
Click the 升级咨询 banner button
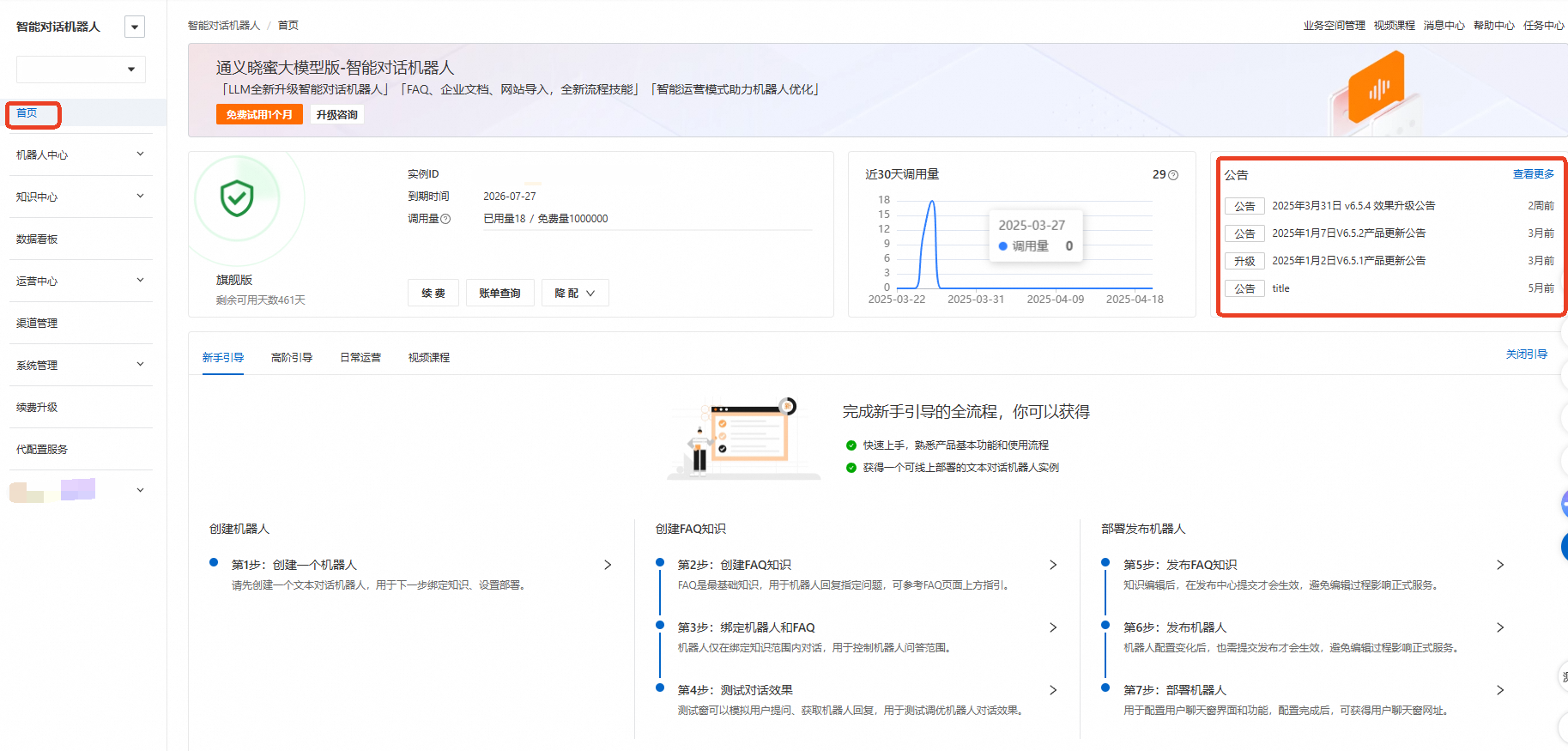(336, 114)
